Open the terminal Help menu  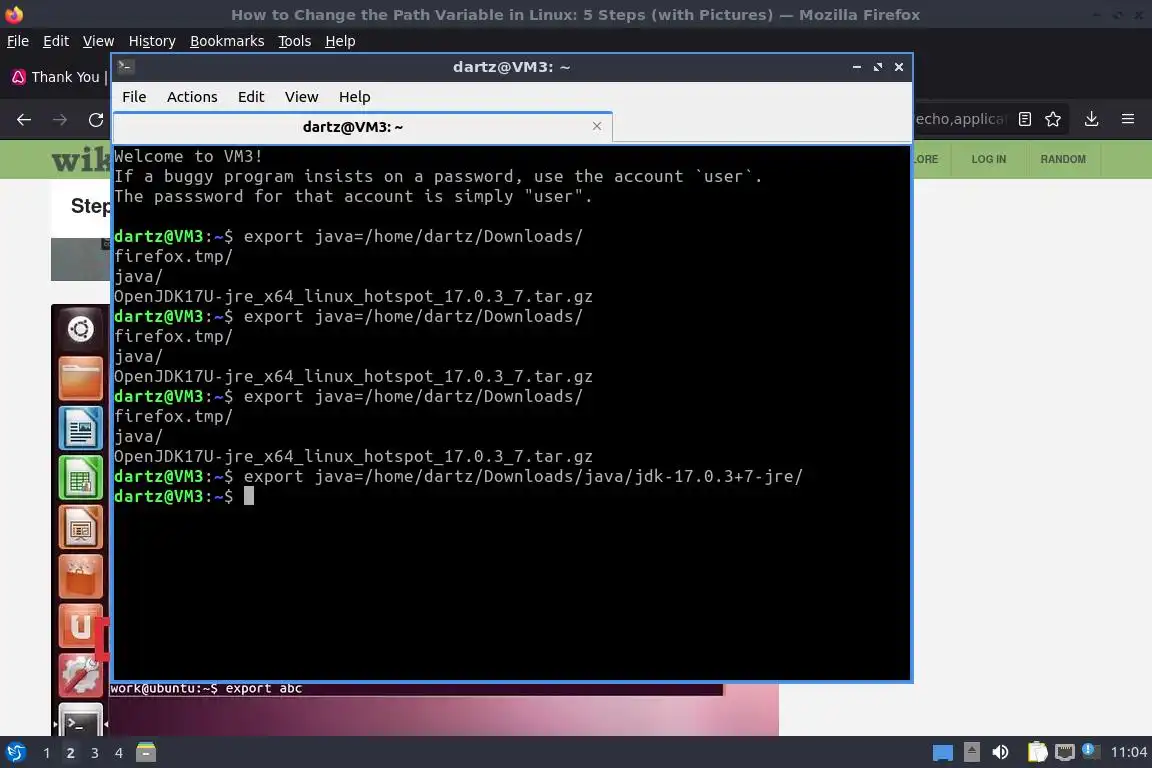[354, 97]
